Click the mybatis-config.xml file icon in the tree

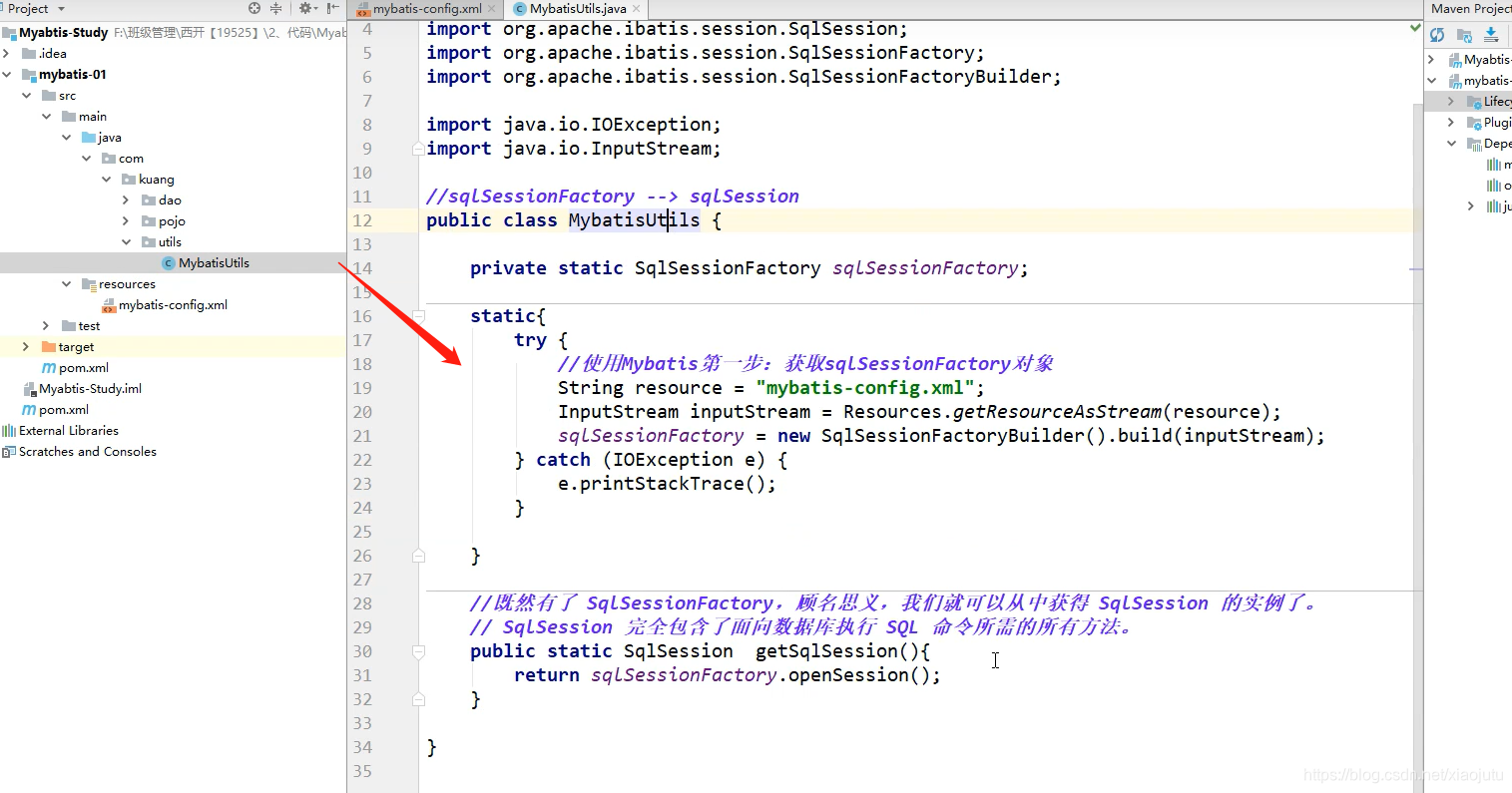[x=109, y=305]
